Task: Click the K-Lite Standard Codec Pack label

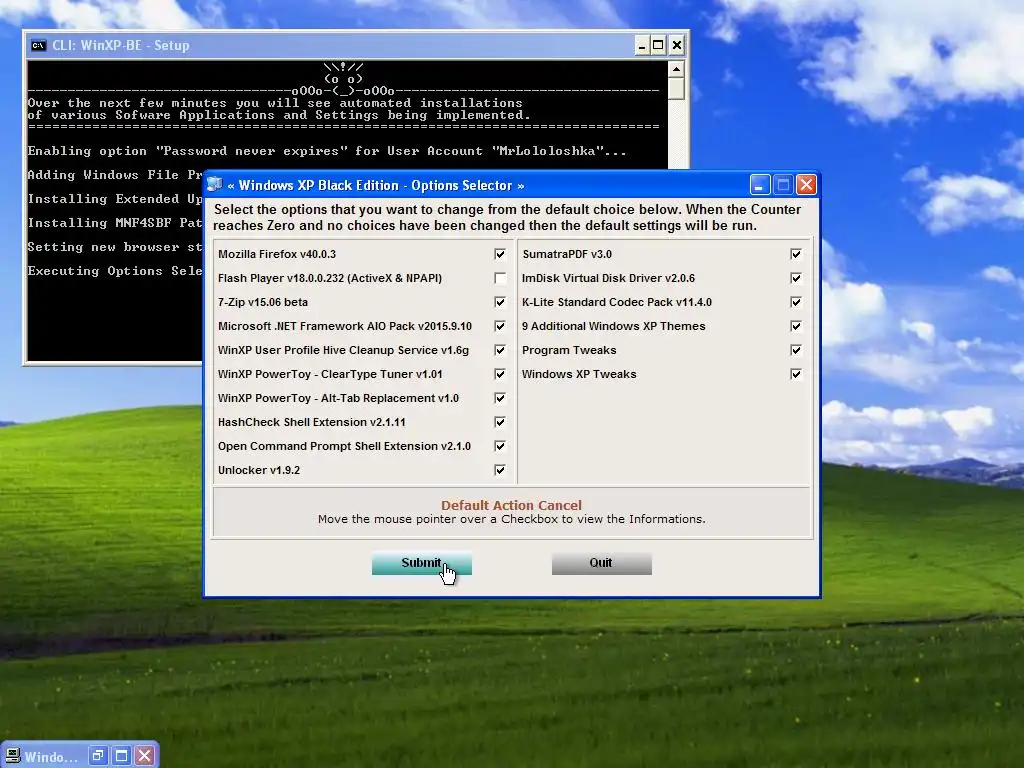Action: point(616,302)
